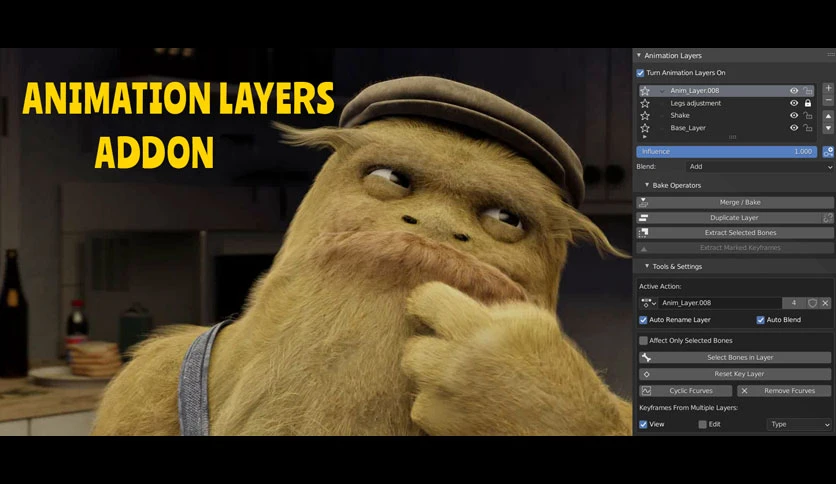Expand layer list filter options triangle
Viewport: 836px width, 484px height.
click(x=645, y=137)
